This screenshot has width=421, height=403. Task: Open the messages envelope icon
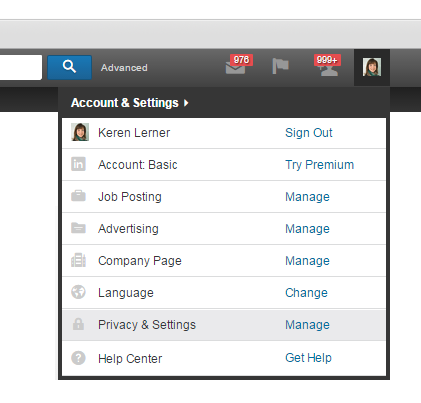[x=235, y=68]
